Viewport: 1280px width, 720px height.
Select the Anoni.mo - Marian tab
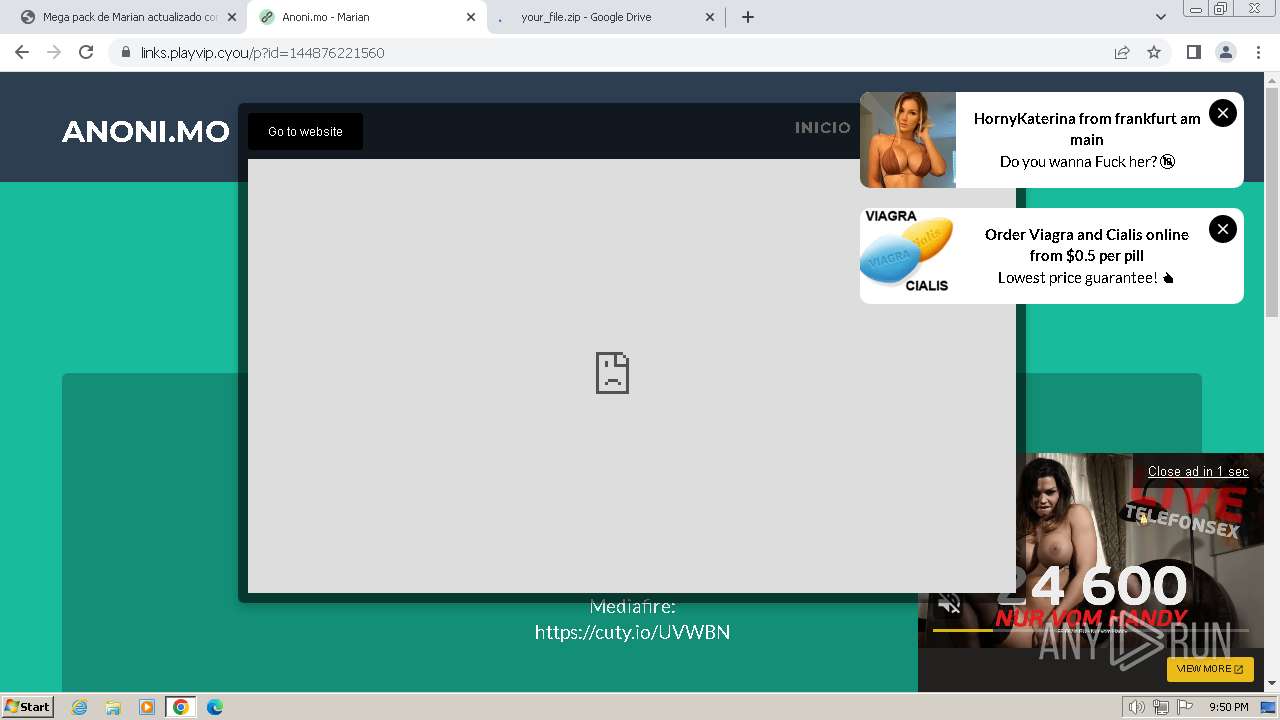366,17
